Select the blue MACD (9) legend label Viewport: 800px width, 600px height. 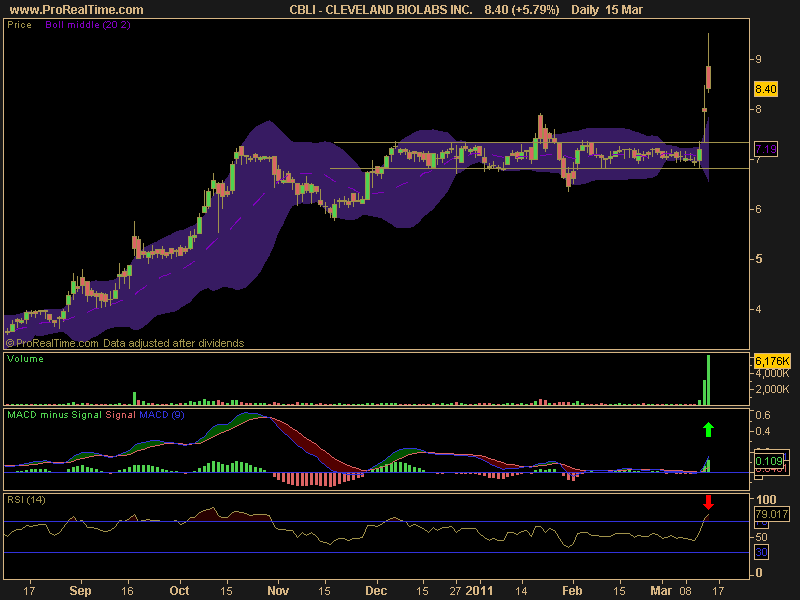(x=162, y=415)
